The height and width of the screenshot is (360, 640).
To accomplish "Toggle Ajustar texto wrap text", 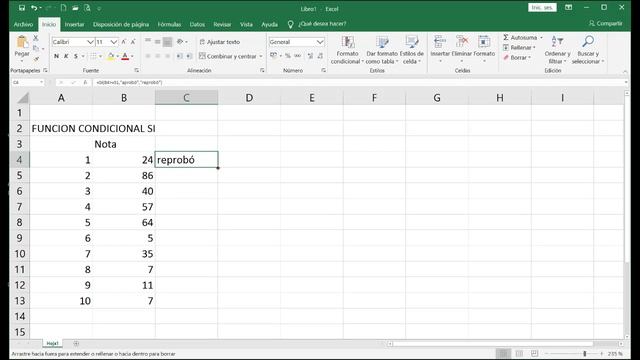I will (x=220, y=42).
